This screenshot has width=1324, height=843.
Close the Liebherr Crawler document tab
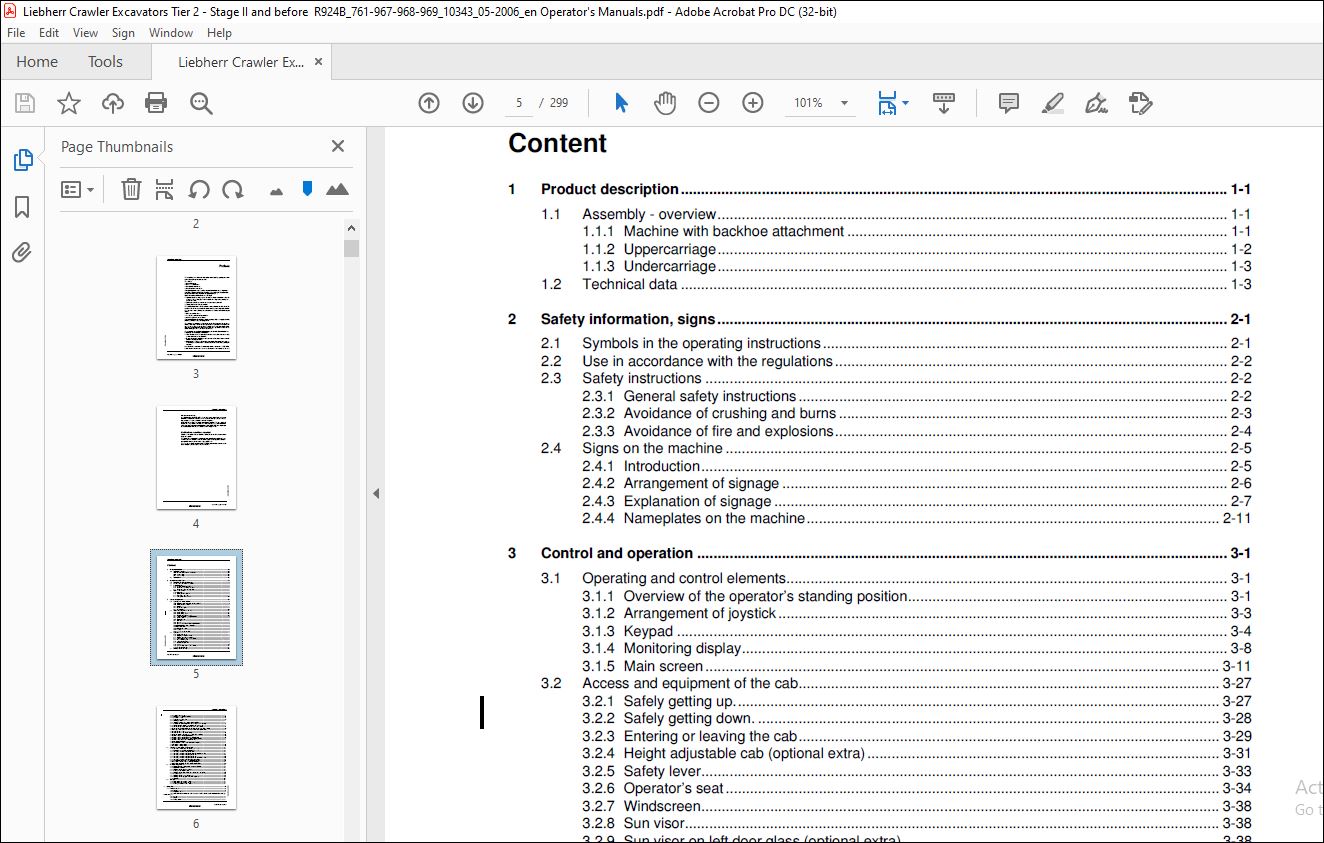(319, 61)
